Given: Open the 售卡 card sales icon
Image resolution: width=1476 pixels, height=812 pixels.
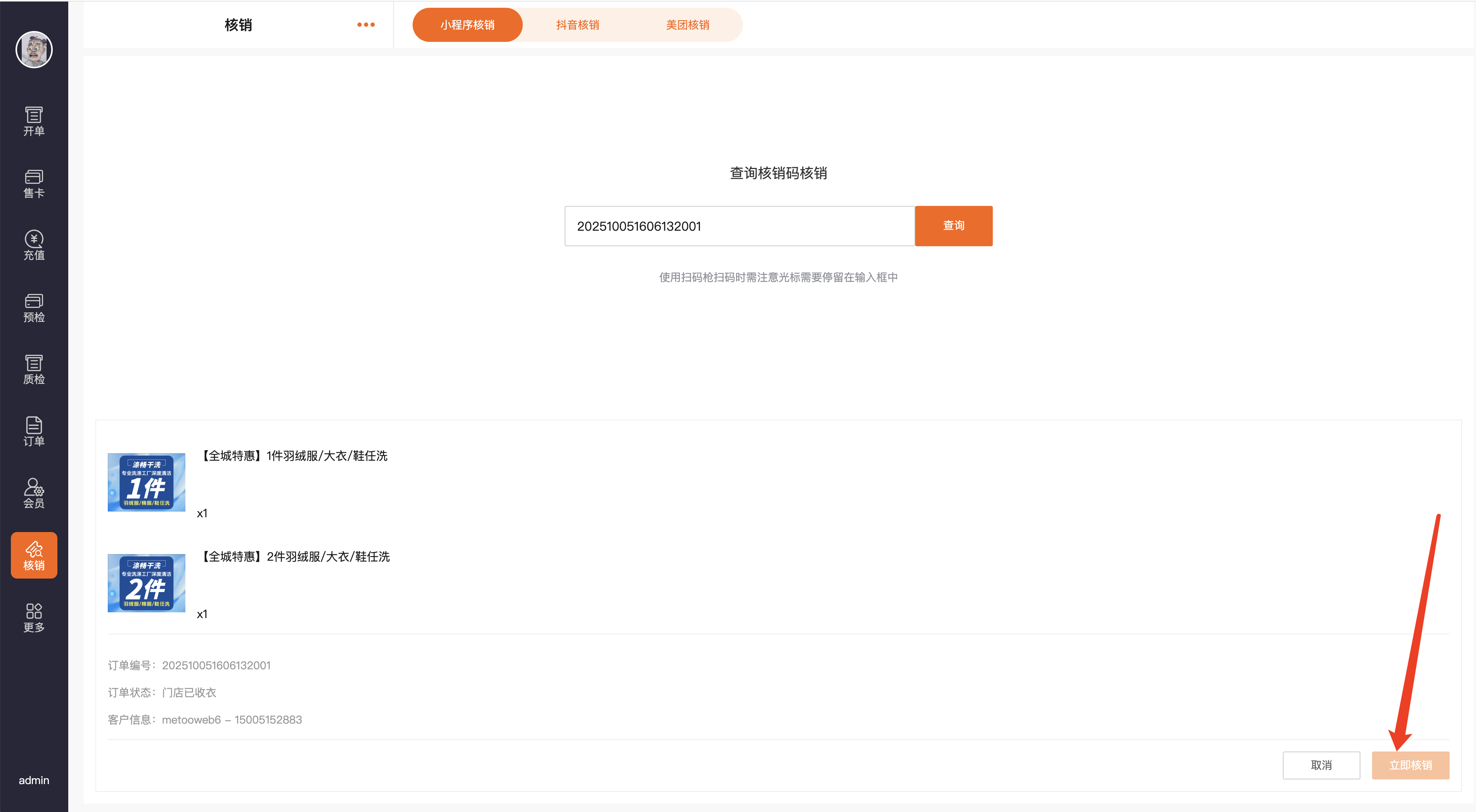Looking at the screenshot, I should [34, 183].
